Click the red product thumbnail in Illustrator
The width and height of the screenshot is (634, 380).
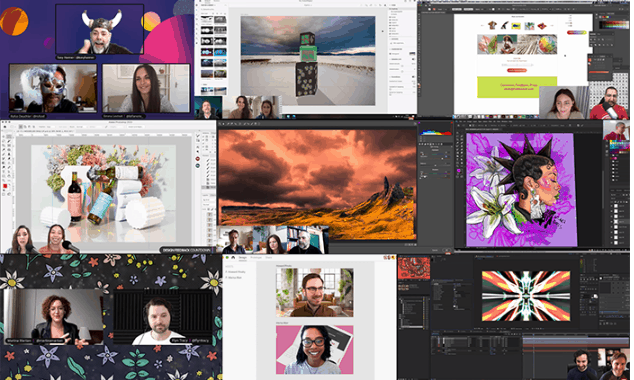point(542,26)
